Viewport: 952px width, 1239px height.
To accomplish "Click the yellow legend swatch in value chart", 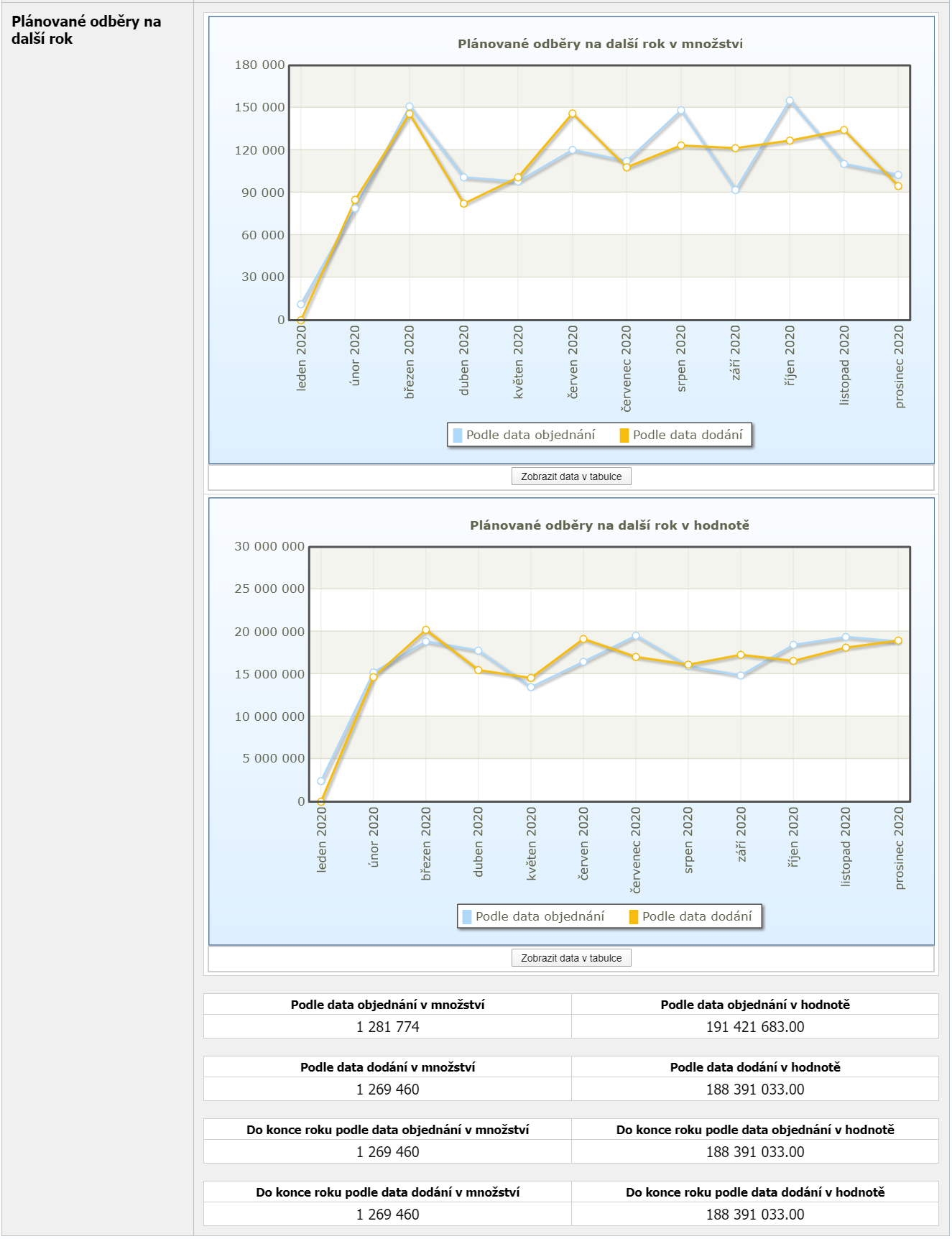I will click(633, 917).
